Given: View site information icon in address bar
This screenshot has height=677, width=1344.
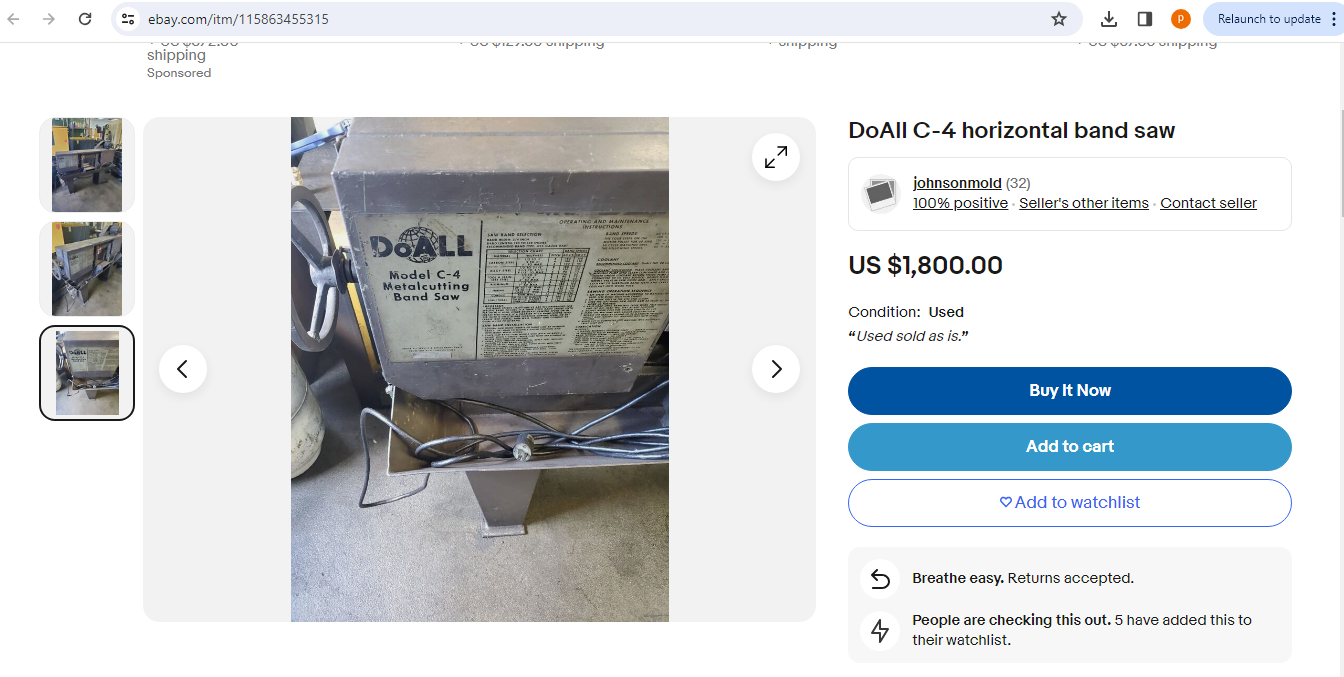Looking at the screenshot, I should (x=128, y=19).
